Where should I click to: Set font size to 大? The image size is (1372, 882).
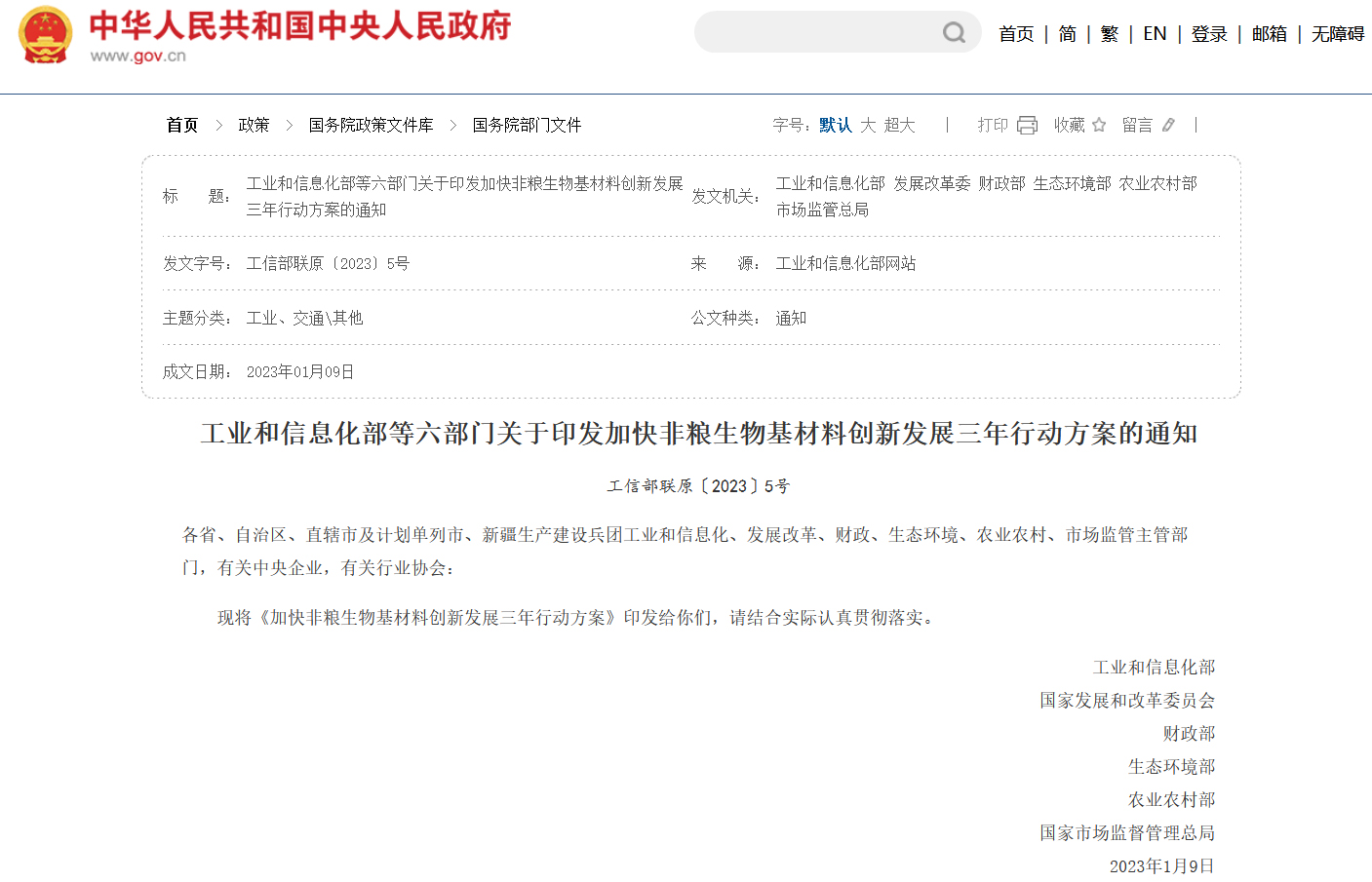(868, 125)
